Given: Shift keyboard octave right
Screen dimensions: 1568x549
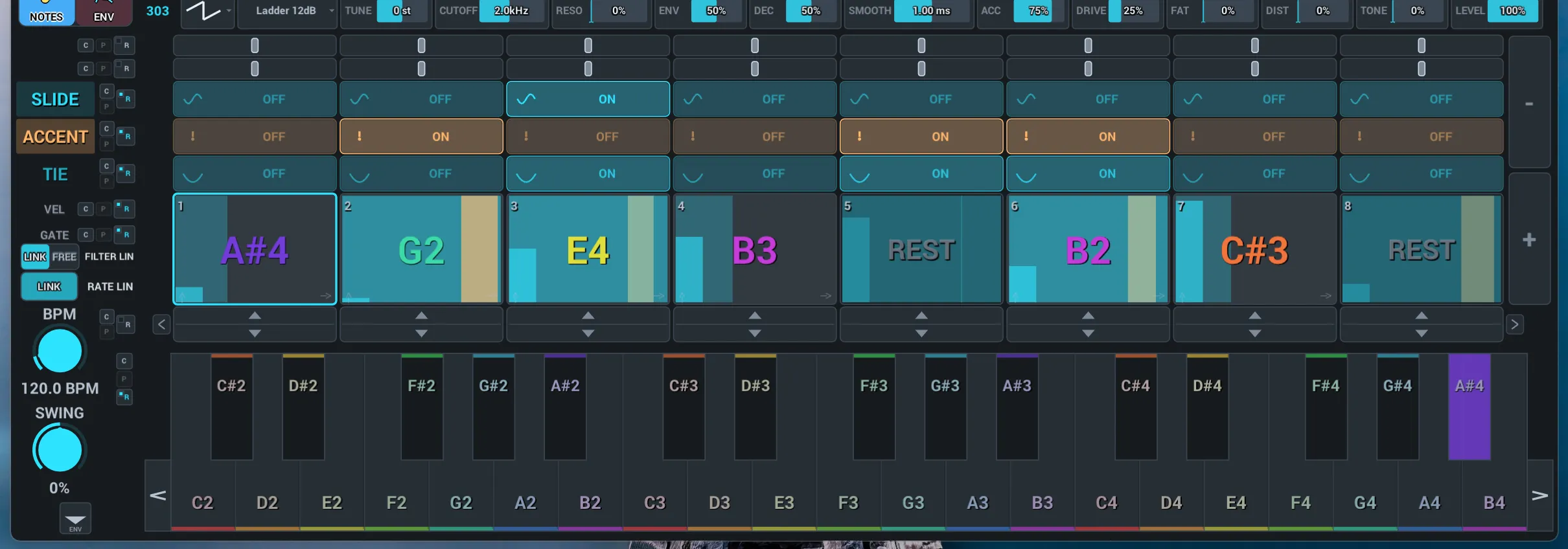Looking at the screenshot, I should click(1540, 496).
